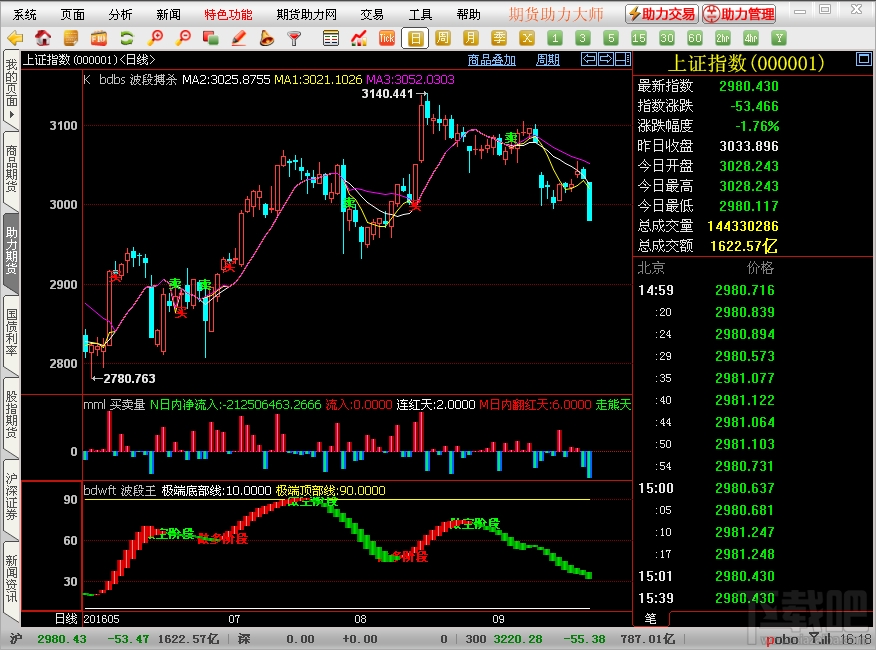Click the yellow back arrow icon

15,38
